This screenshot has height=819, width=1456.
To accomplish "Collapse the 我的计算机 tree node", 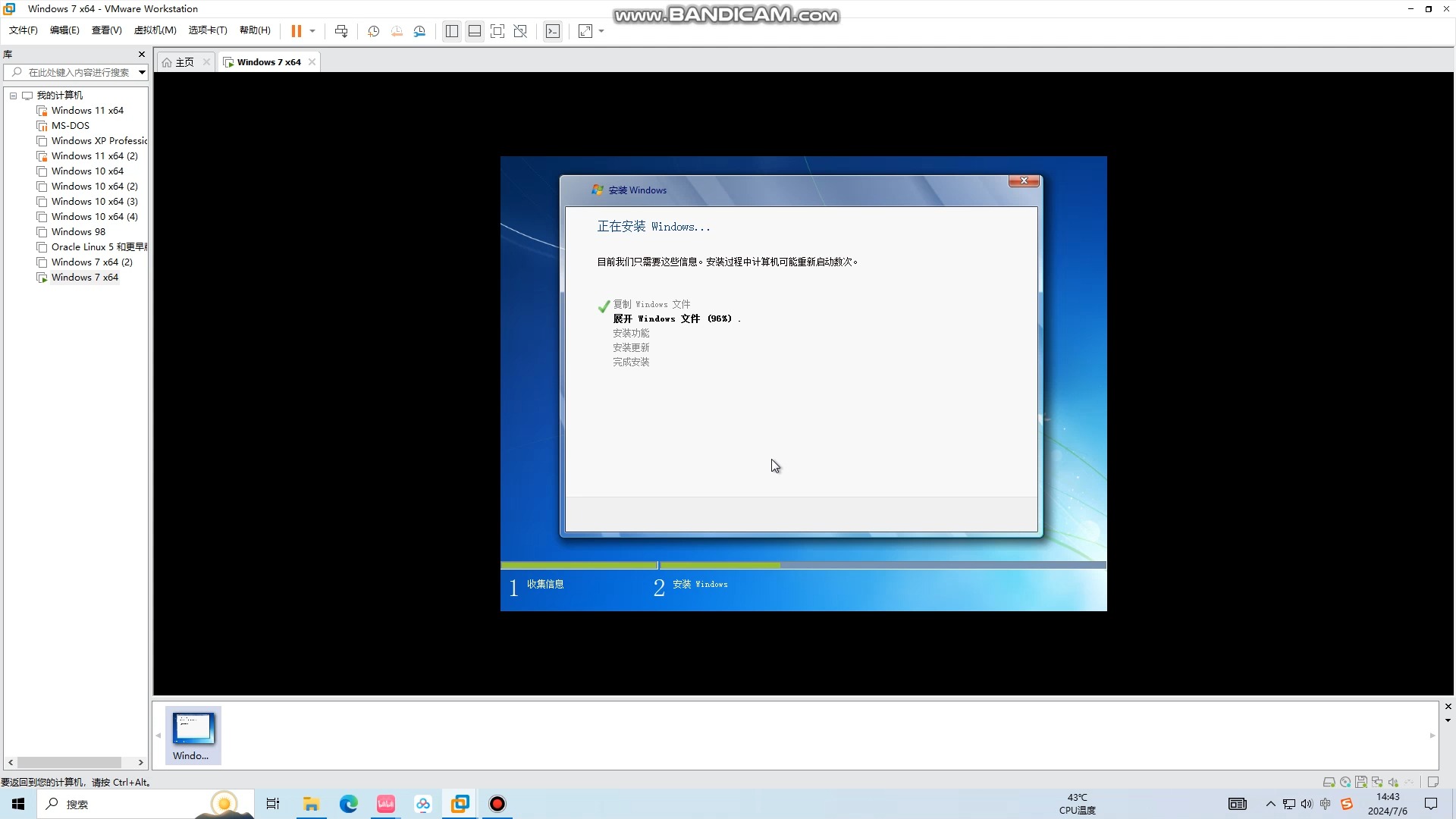I will [x=13, y=96].
